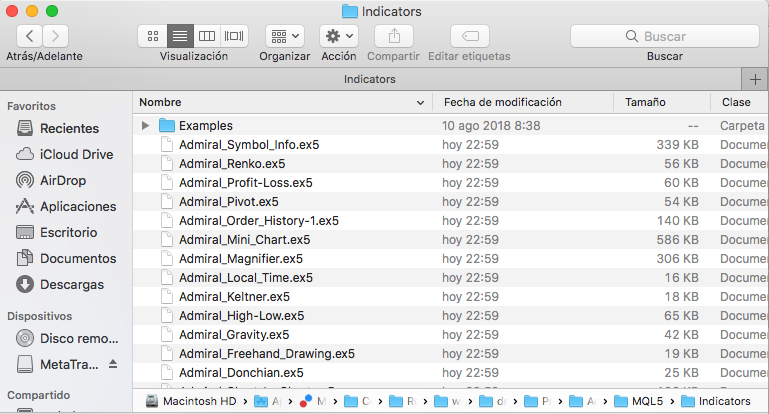769x414 pixels.
Task: Click MQL5 folder in the path bar
Action: pyautogui.click(x=639, y=401)
